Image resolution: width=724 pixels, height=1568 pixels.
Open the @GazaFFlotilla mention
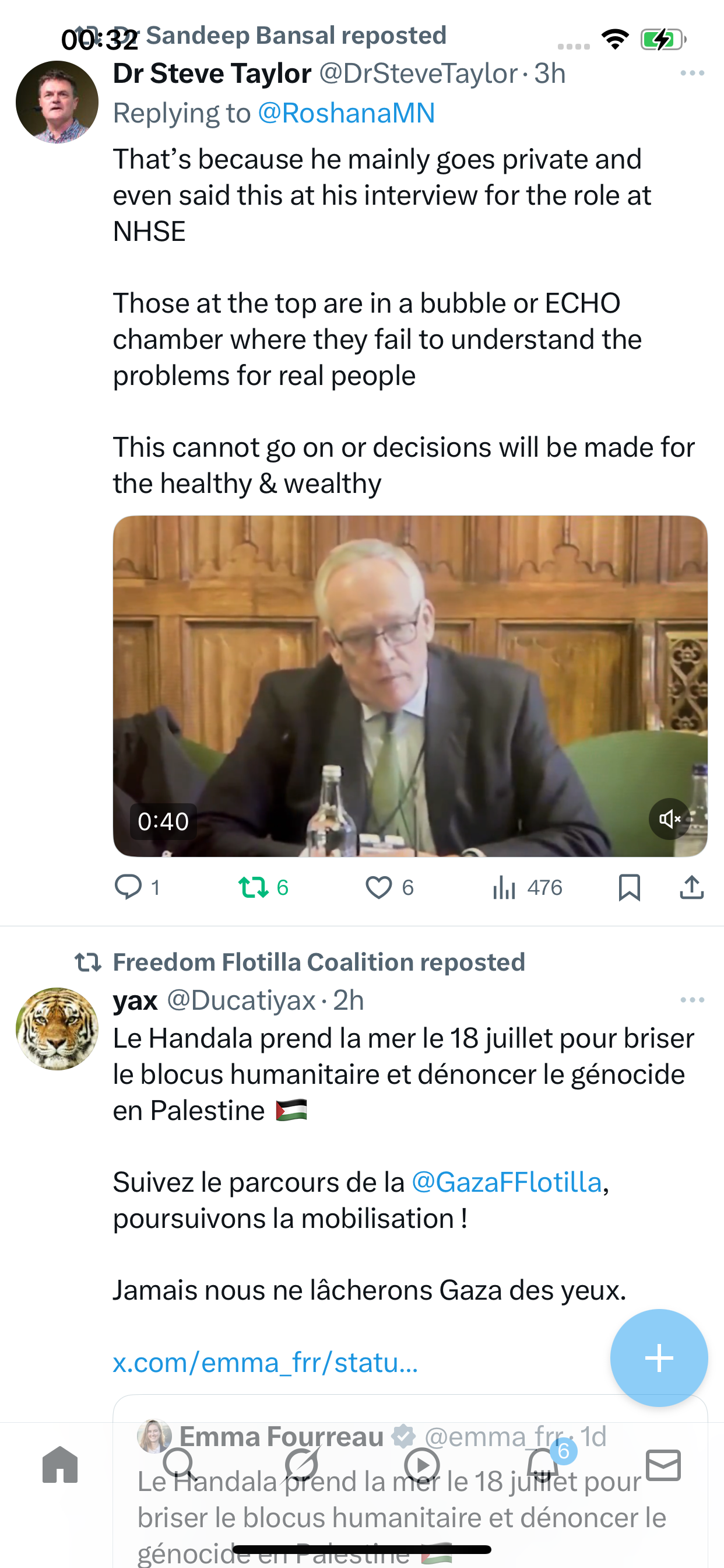507,1182
